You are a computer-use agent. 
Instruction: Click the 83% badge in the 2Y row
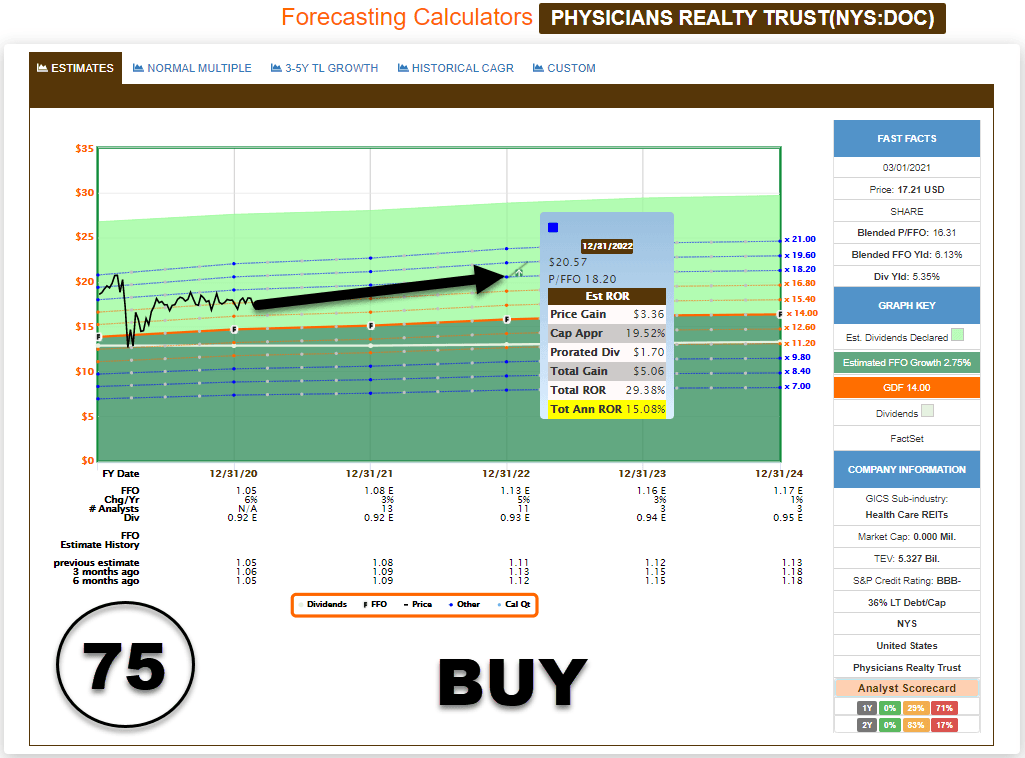tap(916, 725)
